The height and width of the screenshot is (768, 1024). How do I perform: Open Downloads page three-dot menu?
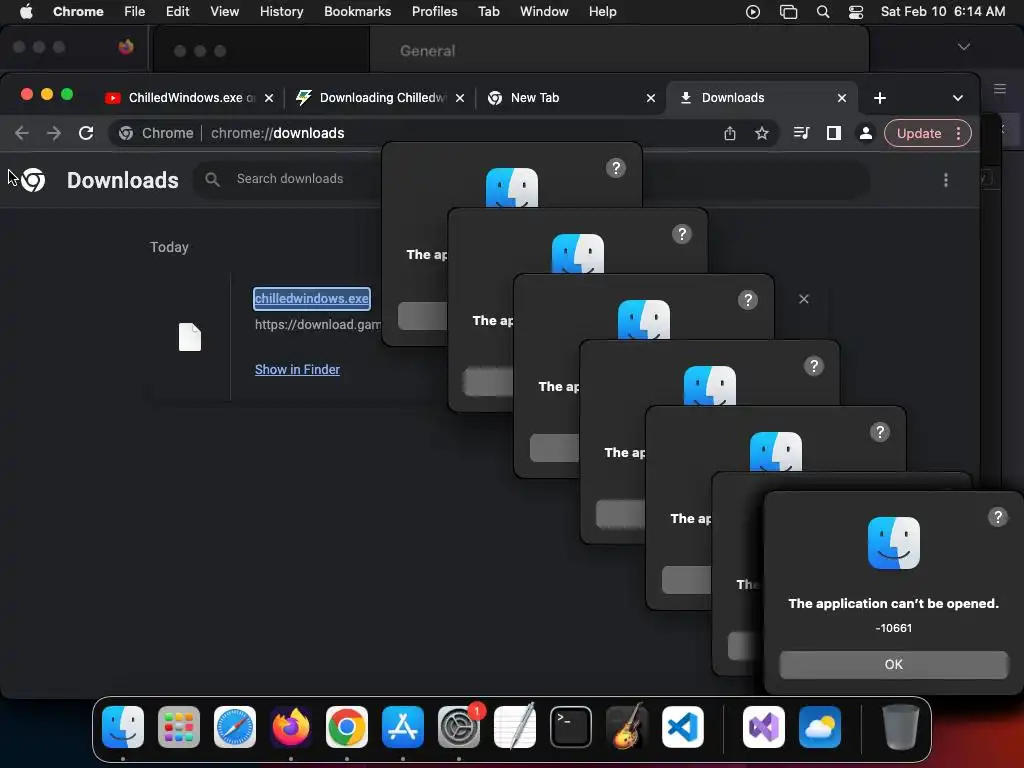(946, 180)
